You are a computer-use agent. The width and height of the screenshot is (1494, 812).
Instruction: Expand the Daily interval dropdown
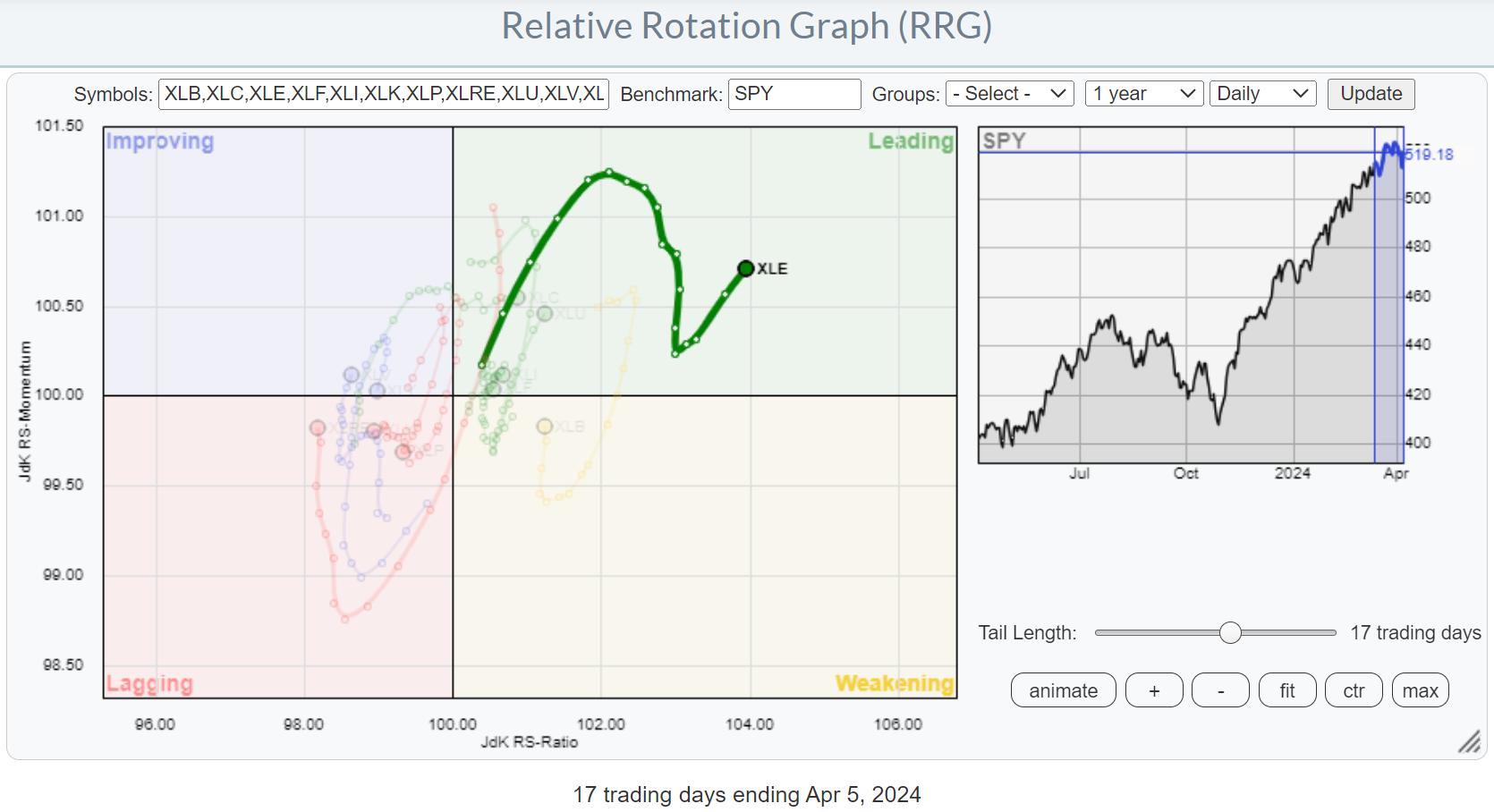(1262, 94)
